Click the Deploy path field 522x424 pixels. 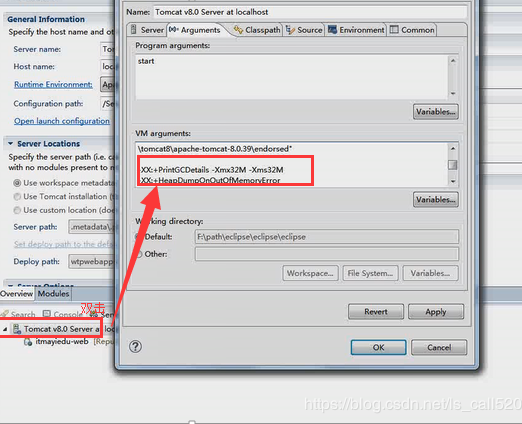click(x=91, y=262)
